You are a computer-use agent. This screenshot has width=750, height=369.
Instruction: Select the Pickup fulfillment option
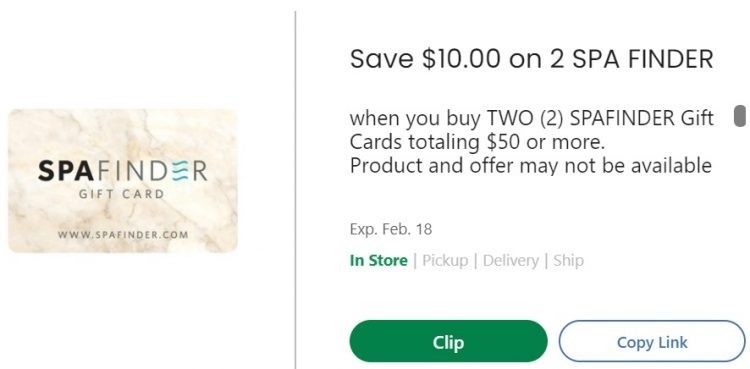pyautogui.click(x=445, y=260)
